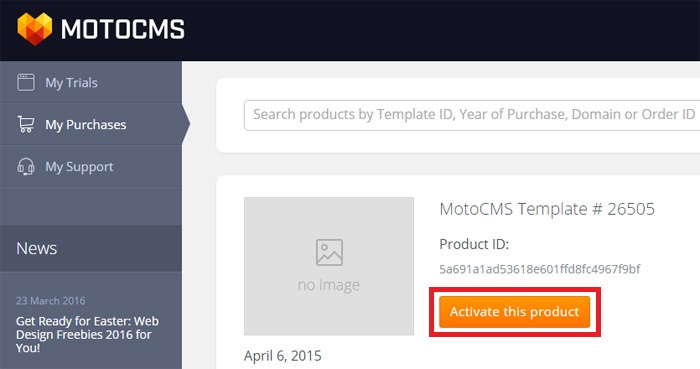Image resolution: width=700 pixels, height=369 pixels.
Task: Open the Get Ready for Easter news article
Action: [87, 334]
